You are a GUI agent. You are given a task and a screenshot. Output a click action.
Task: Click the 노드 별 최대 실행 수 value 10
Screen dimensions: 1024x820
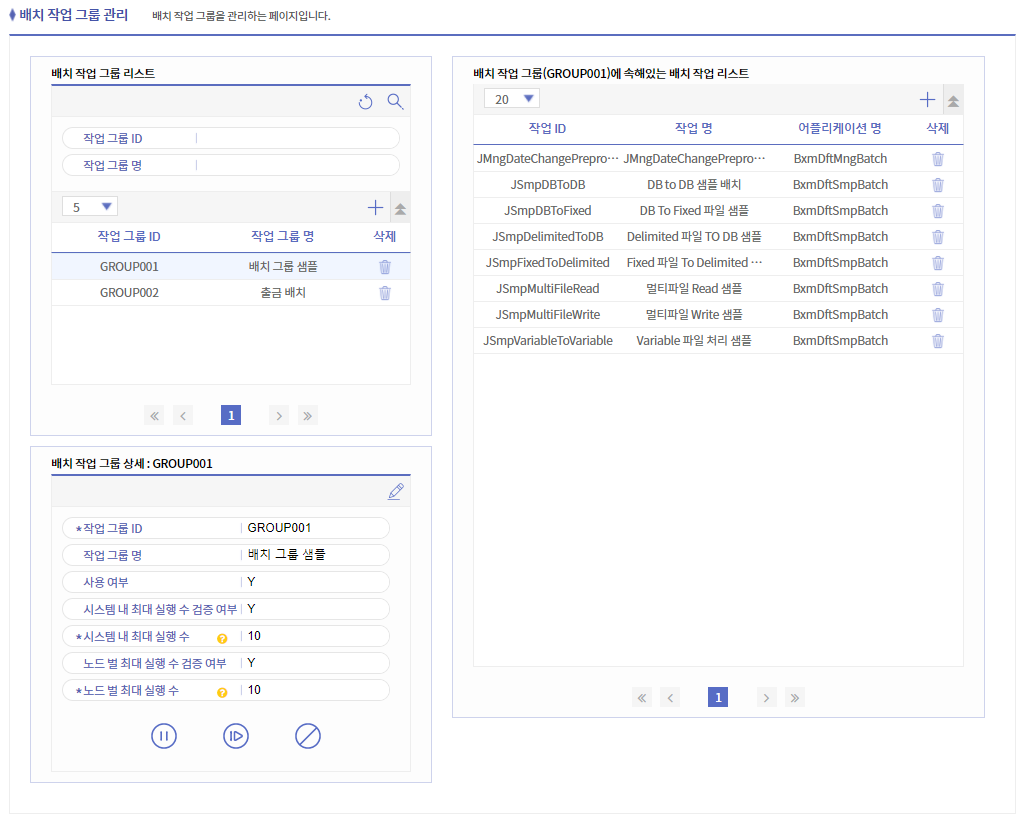tap(254, 690)
